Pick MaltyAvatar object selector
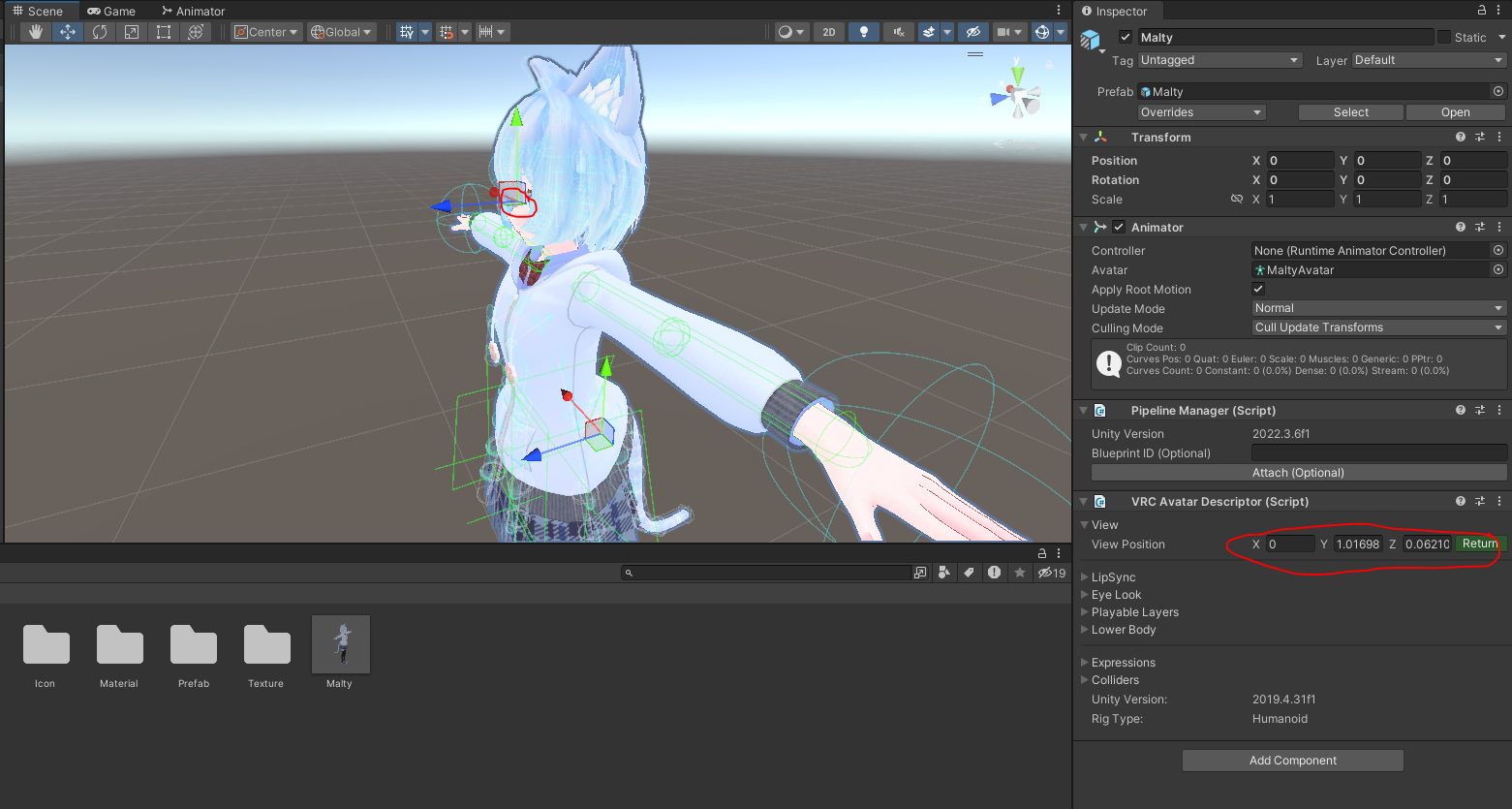 pyautogui.click(x=1497, y=269)
